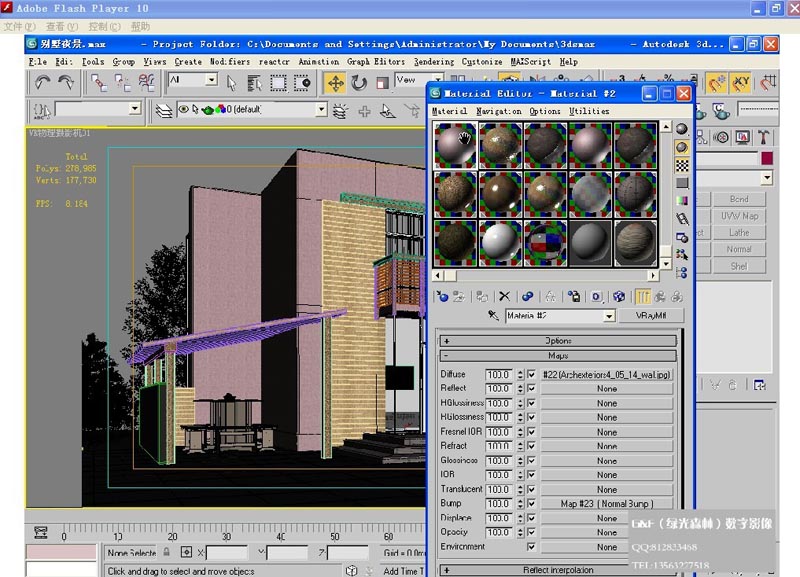Click the VRayMtl material type button
The width and height of the screenshot is (800, 577).
click(x=651, y=315)
